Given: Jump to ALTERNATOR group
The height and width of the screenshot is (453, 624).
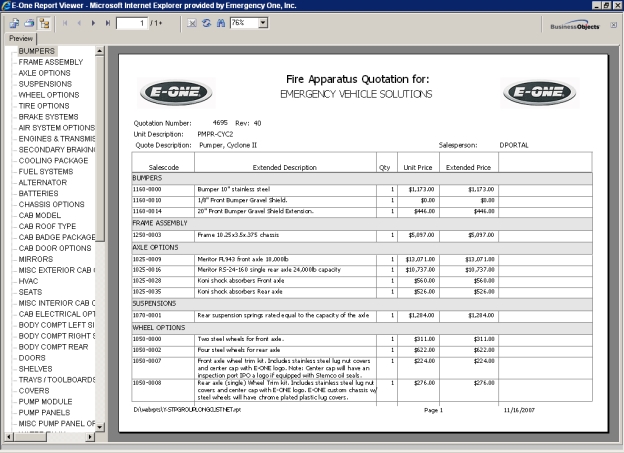Looking at the screenshot, I should pyautogui.click(x=43, y=182).
